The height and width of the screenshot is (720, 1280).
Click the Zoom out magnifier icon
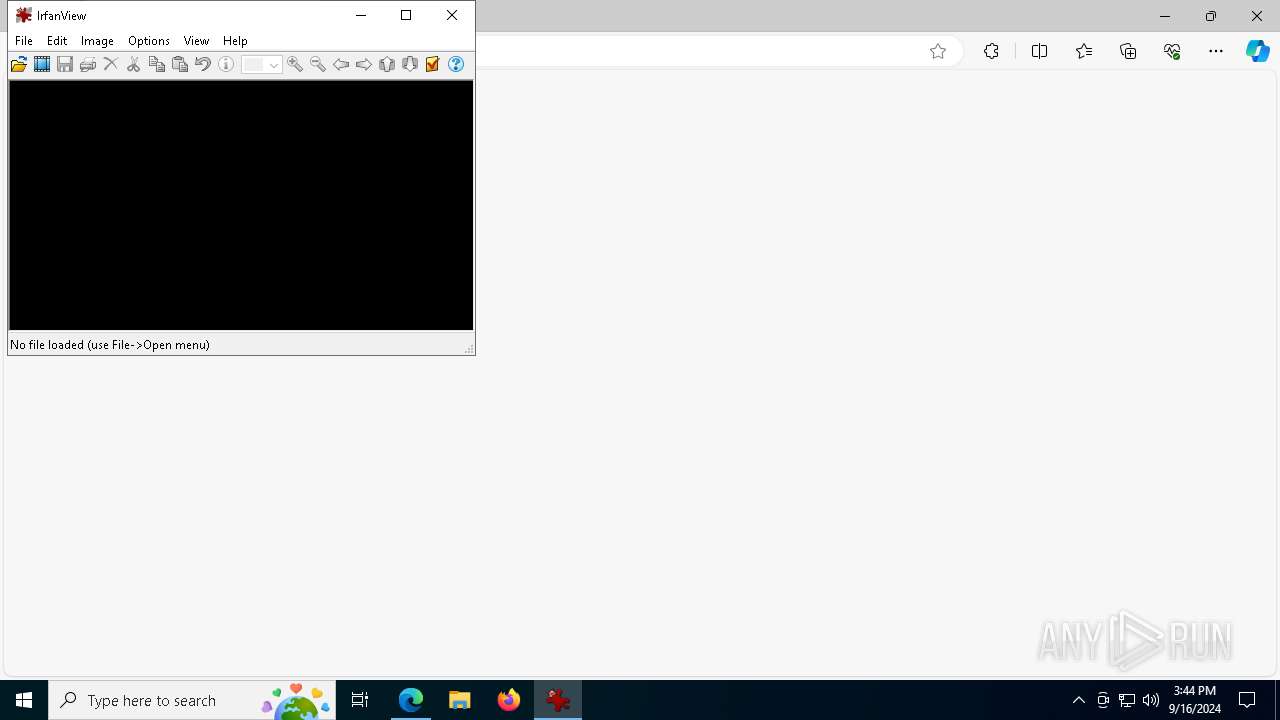point(318,64)
